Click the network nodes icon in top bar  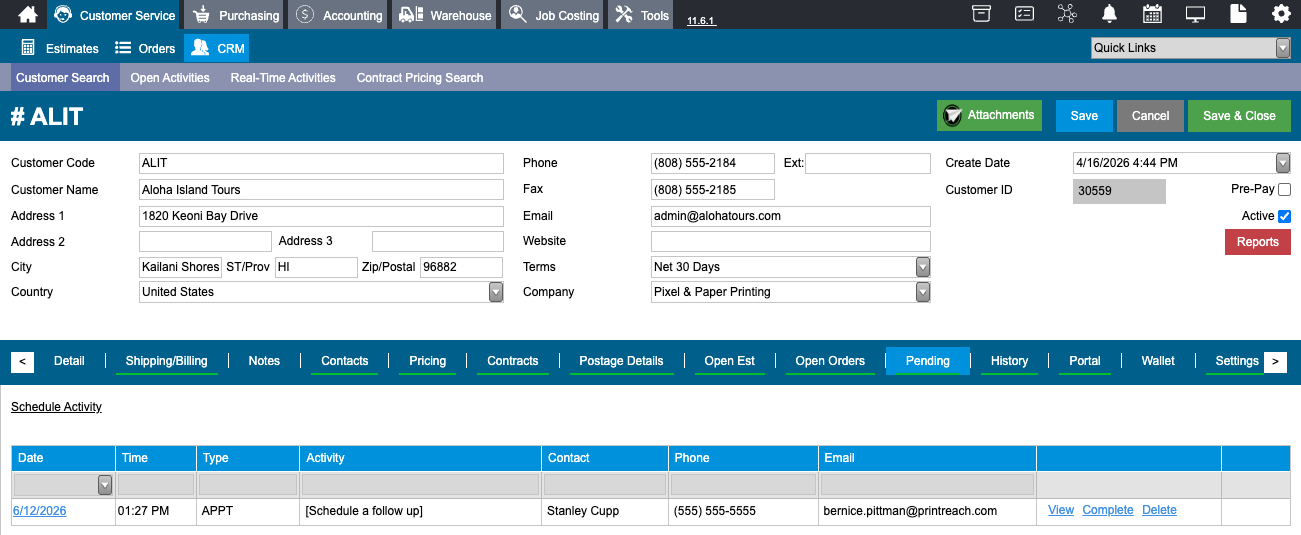(1067, 14)
